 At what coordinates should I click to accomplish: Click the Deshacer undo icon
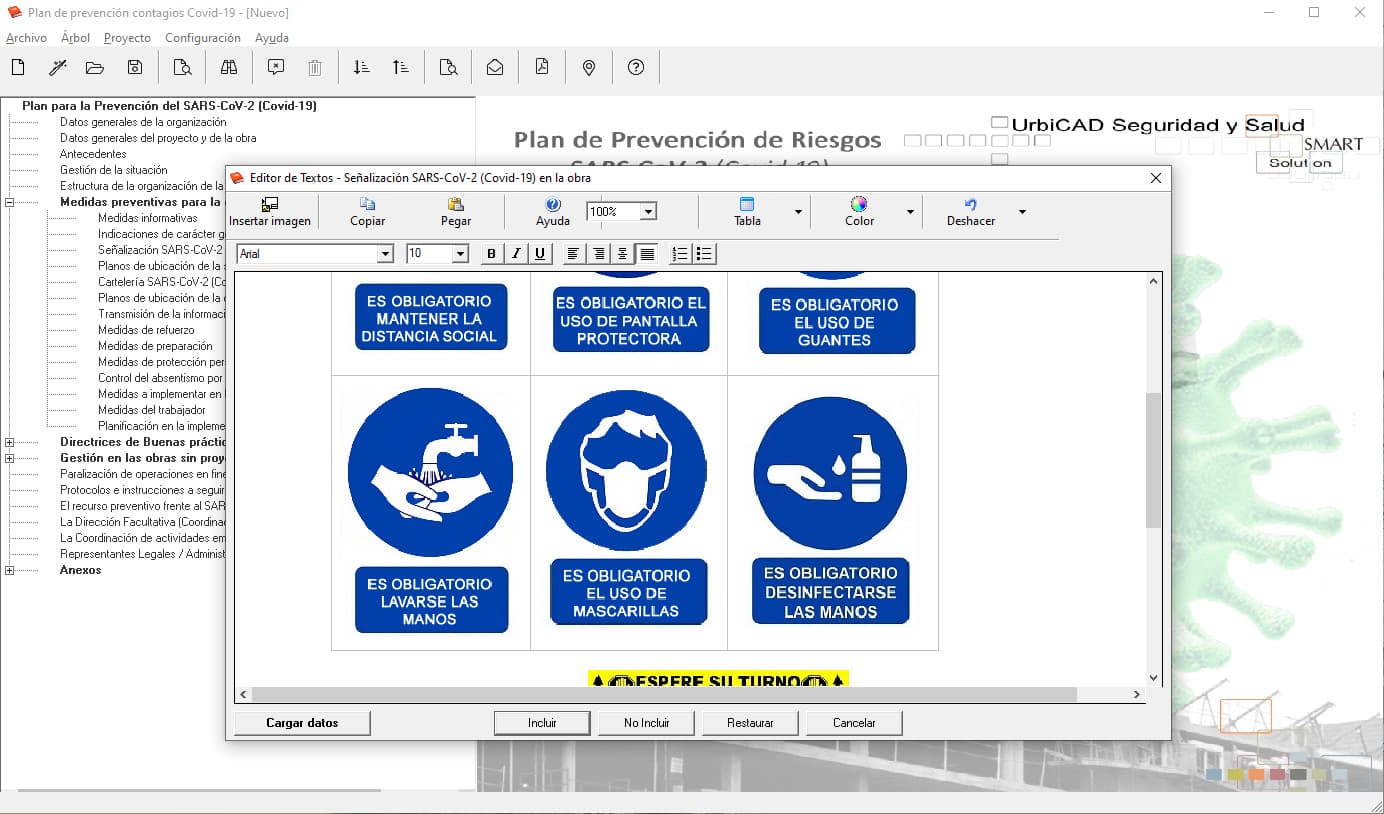(970, 204)
